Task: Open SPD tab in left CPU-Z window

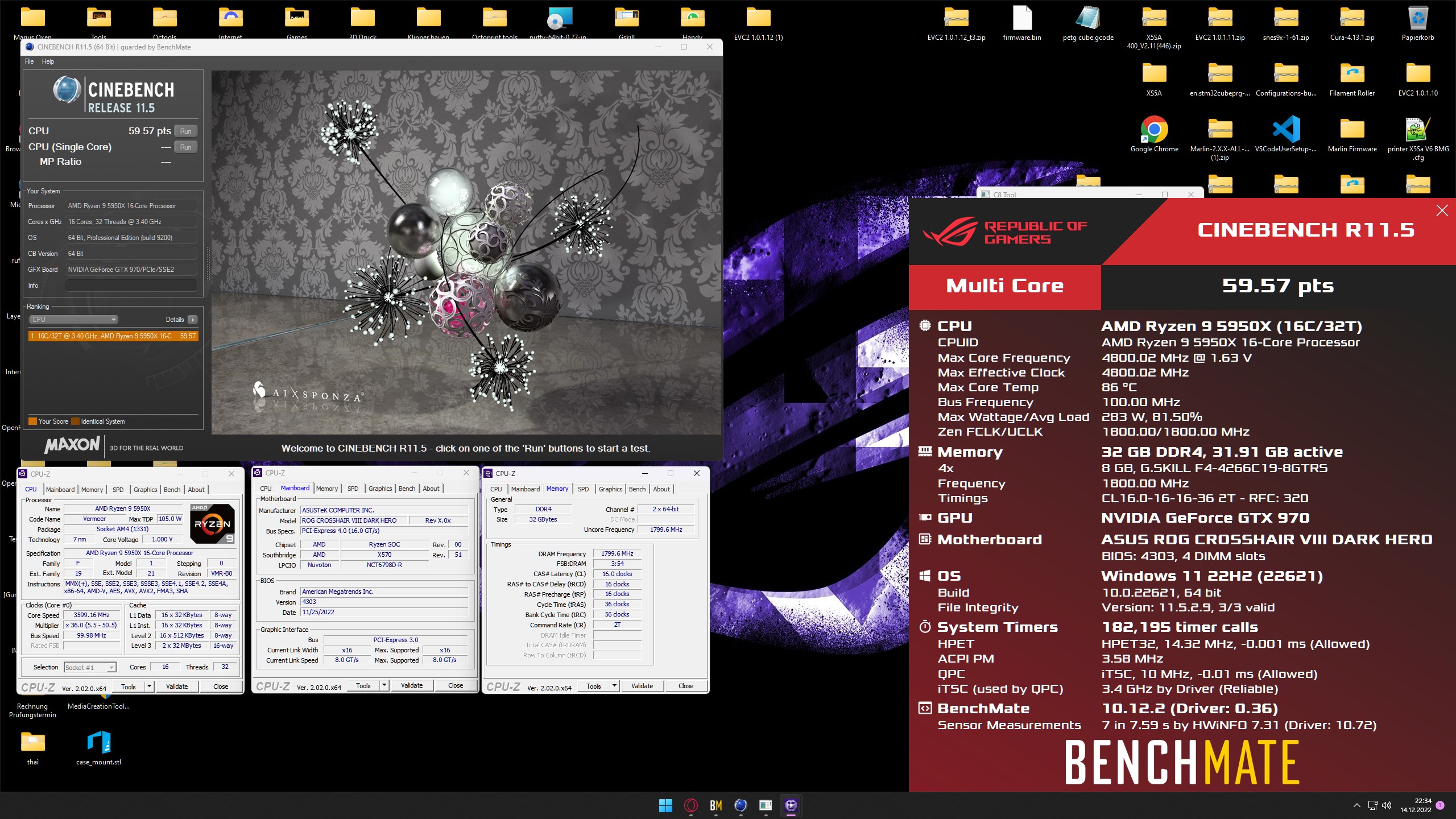Action: click(x=118, y=490)
